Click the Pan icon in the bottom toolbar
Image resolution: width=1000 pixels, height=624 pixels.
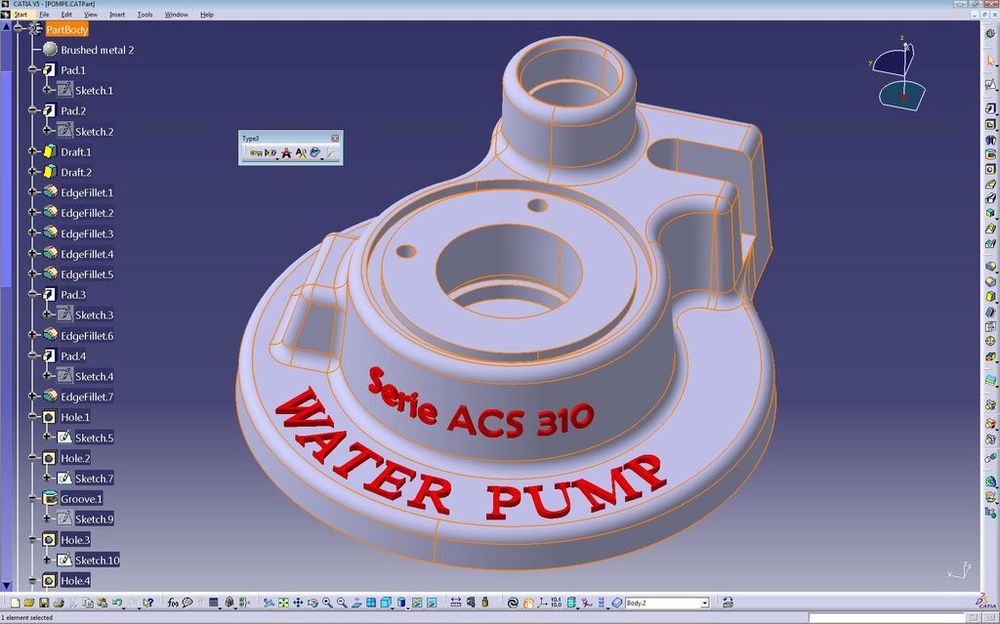pyautogui.click(x=297, y=602)
